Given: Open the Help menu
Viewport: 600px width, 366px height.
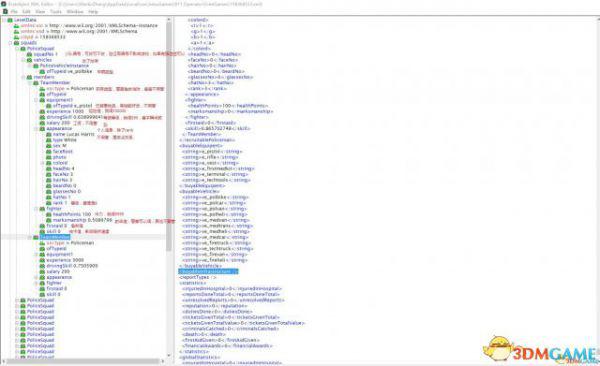Looking at the screenshot, I should point(93,12).
